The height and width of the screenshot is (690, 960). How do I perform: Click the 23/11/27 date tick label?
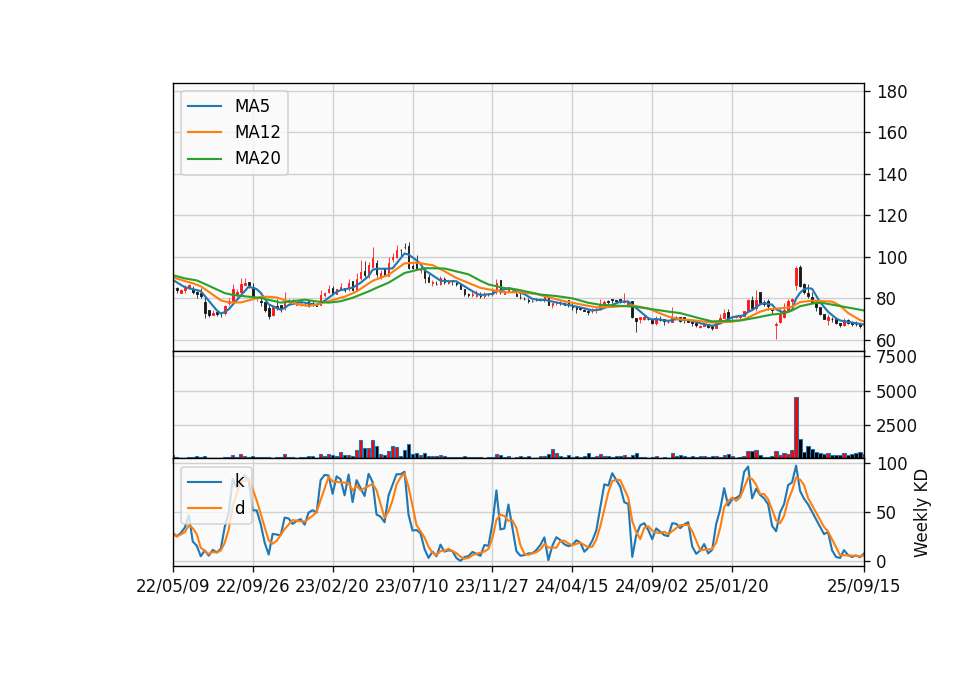click(492, 586)
